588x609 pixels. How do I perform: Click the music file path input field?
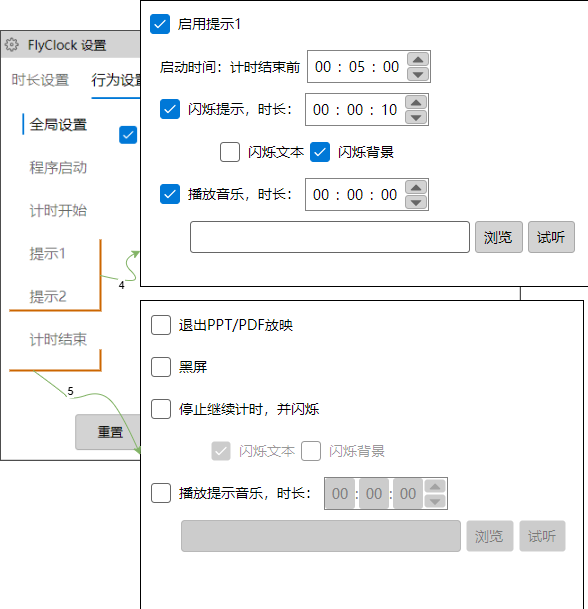click(330, 237)
